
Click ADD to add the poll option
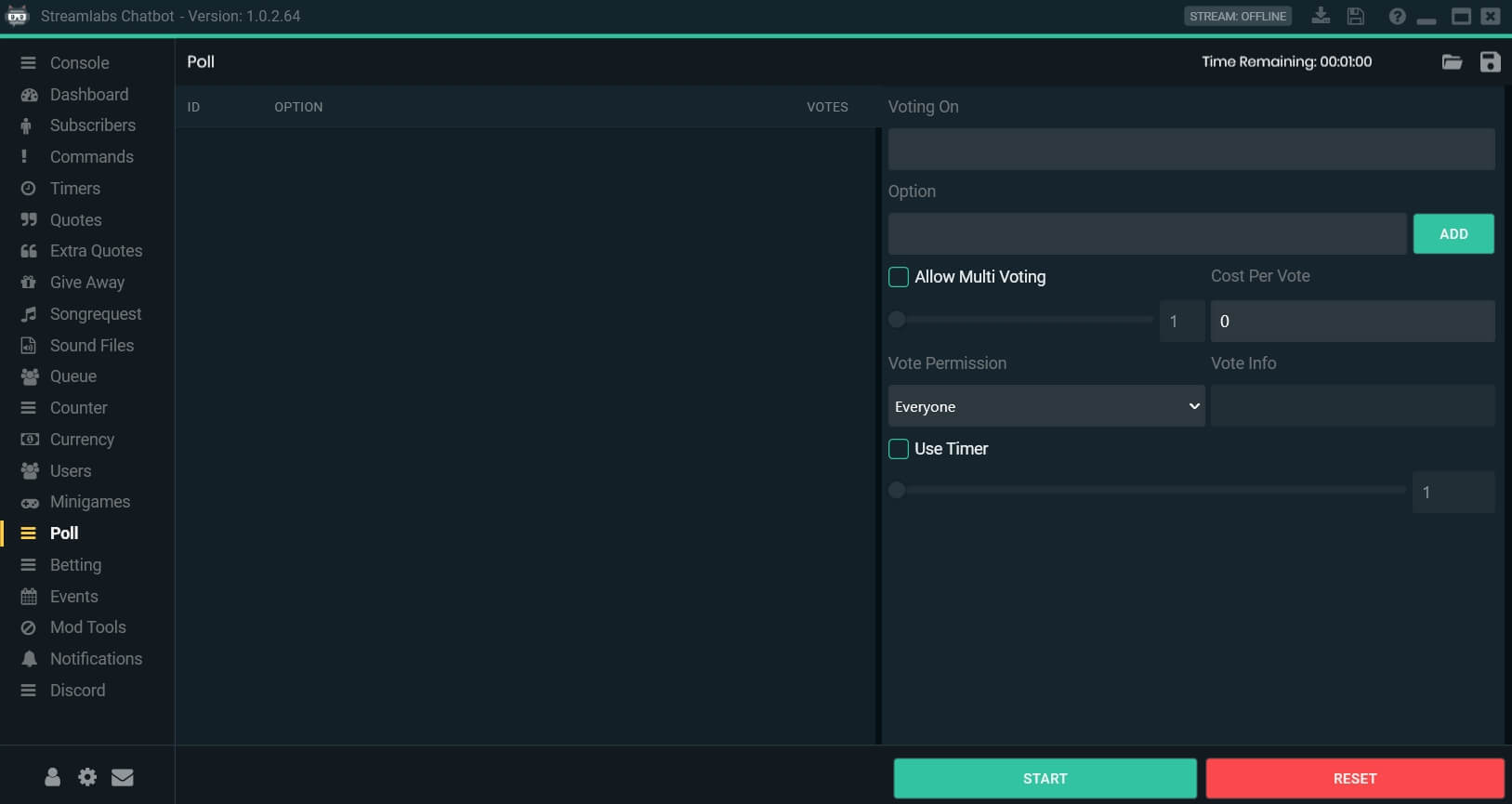[x=1453, y=234]
